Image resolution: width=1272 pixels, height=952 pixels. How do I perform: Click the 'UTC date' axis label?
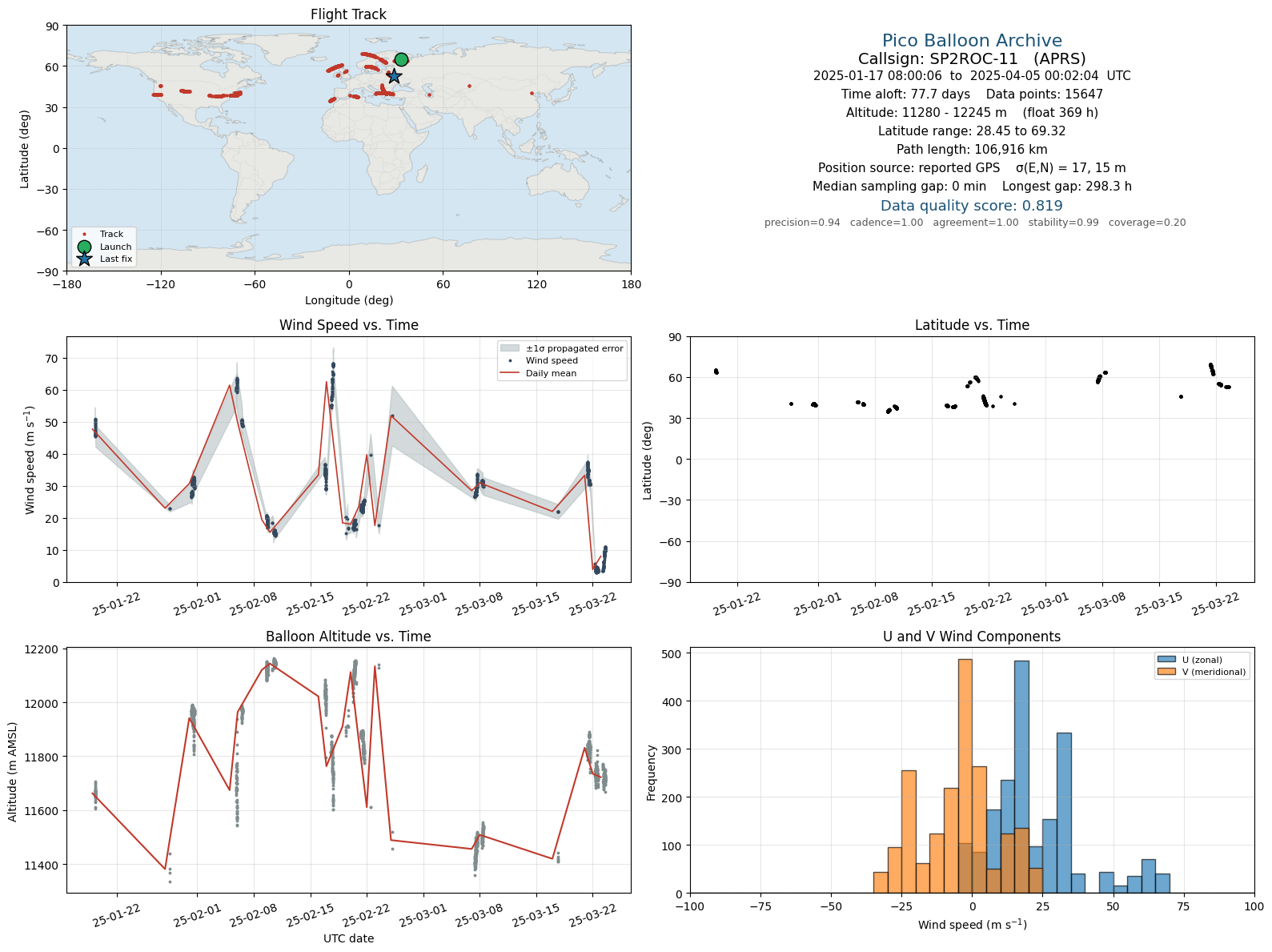349,938
